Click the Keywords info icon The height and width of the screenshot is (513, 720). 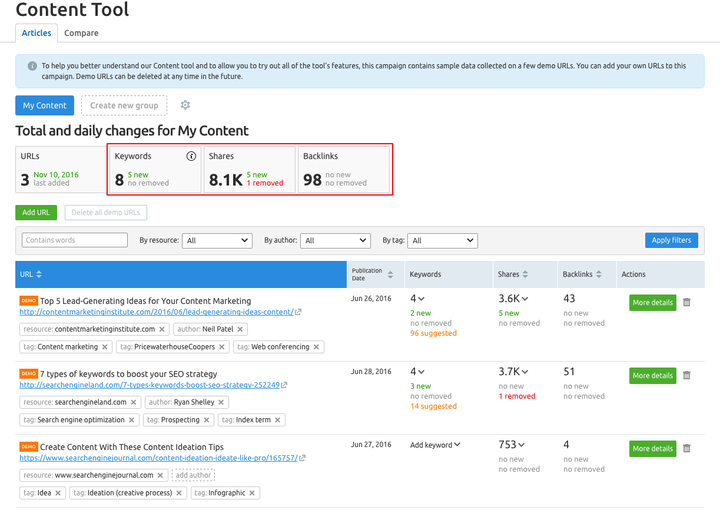(x=191, y=156)
